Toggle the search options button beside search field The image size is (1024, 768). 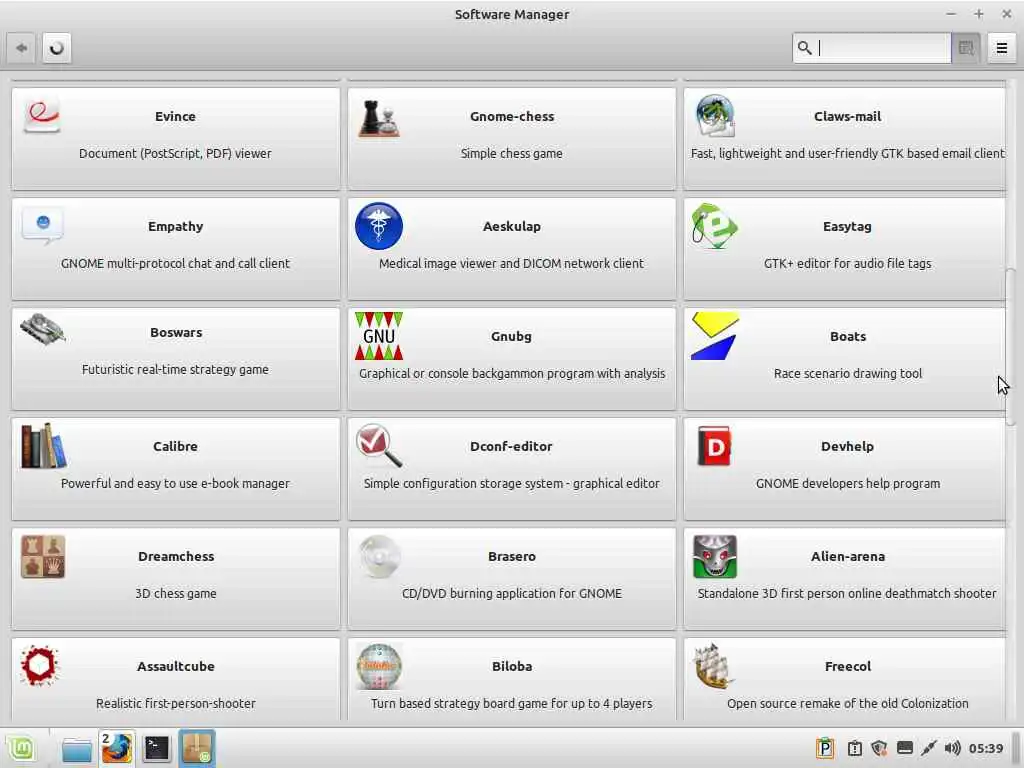(x=966, y=48)
